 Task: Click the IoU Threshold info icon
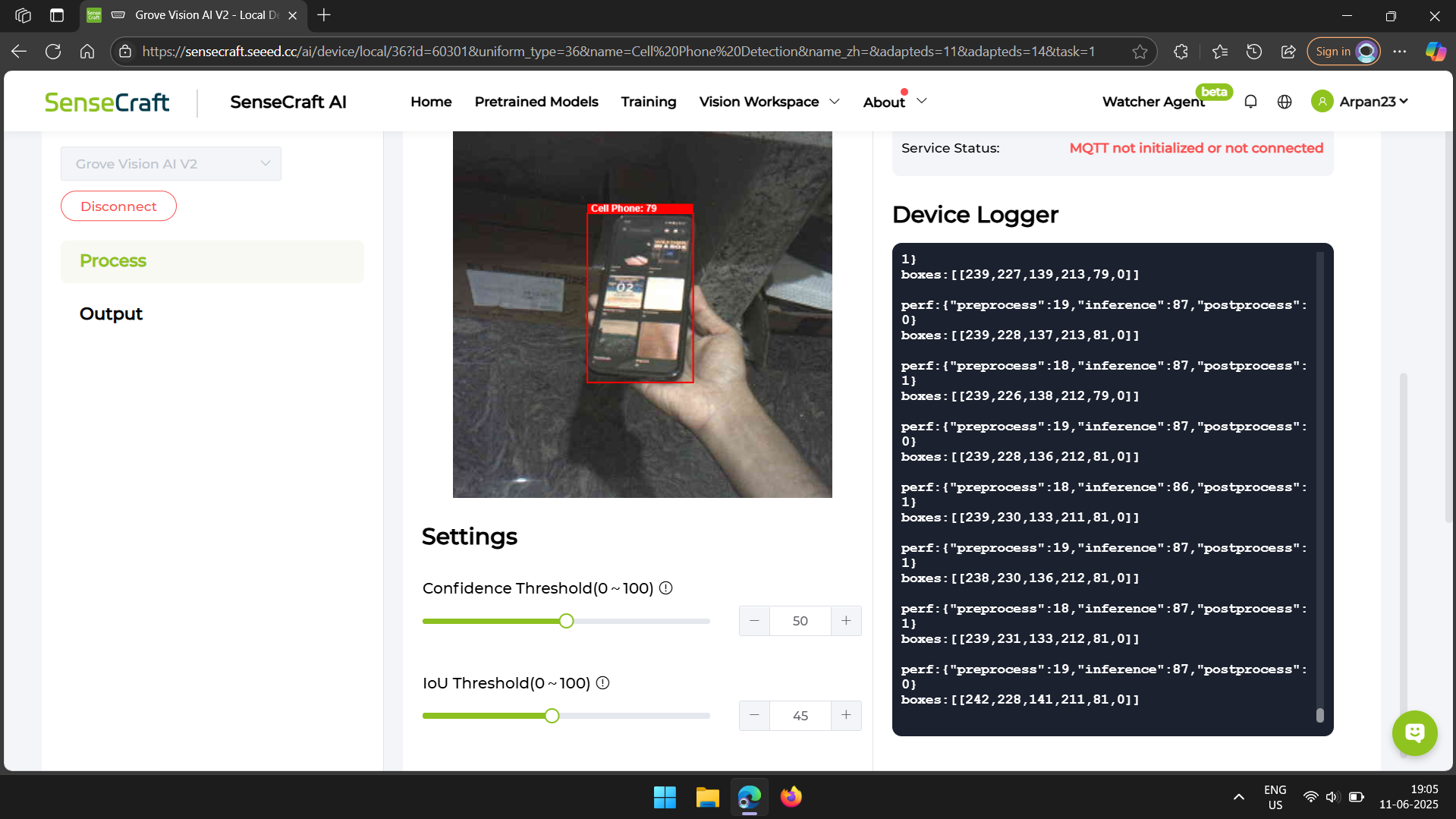(x=602, y=683)
